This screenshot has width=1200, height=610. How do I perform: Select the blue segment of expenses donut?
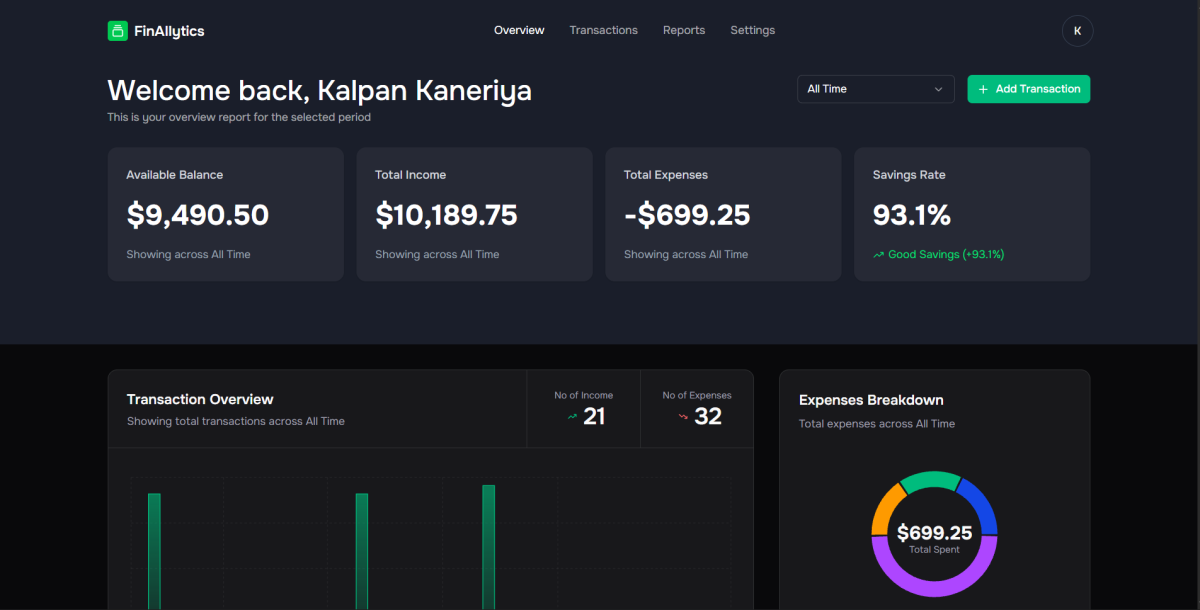coord(980,503)
